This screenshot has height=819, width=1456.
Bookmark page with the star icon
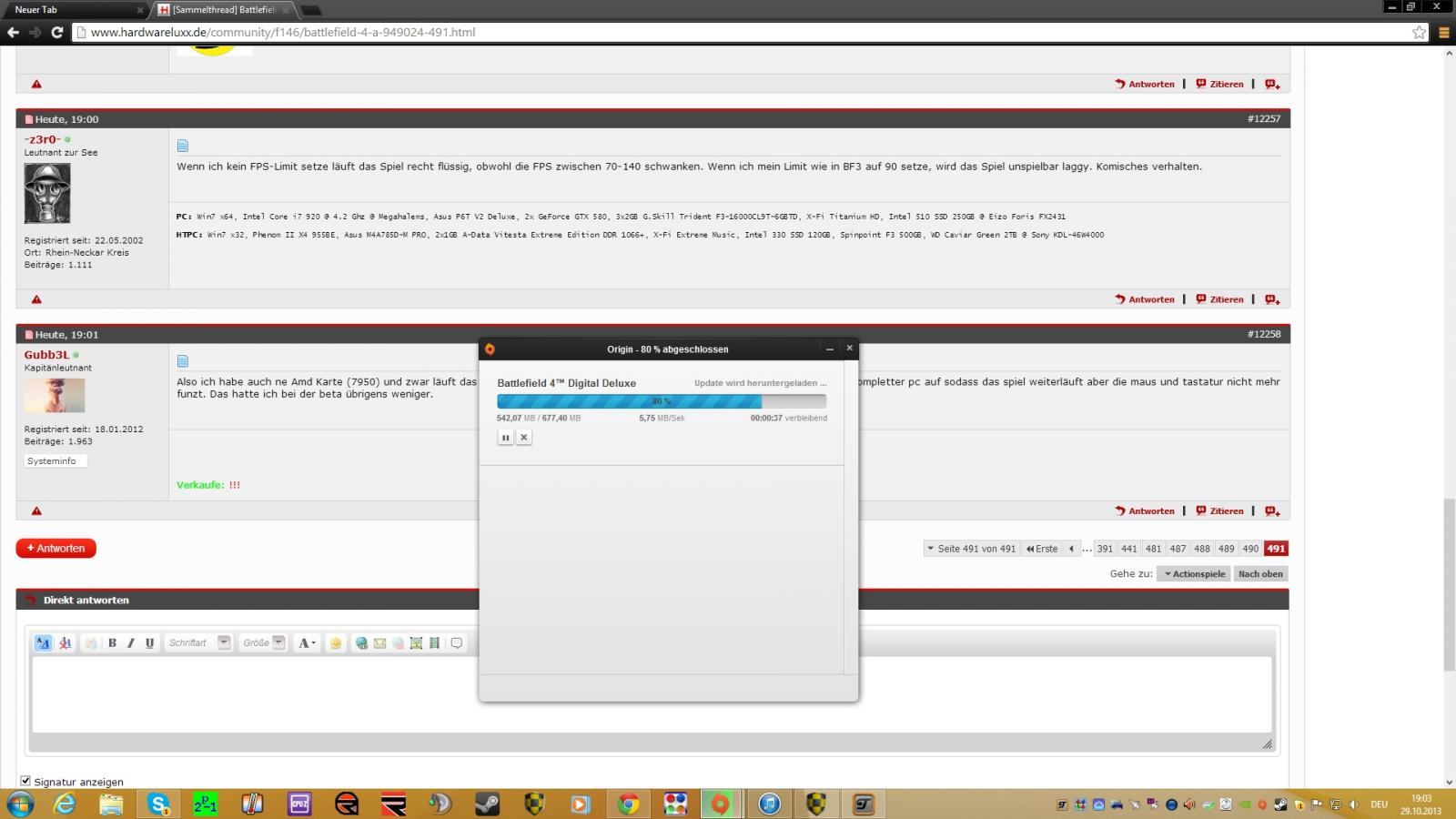point(1420,32)
